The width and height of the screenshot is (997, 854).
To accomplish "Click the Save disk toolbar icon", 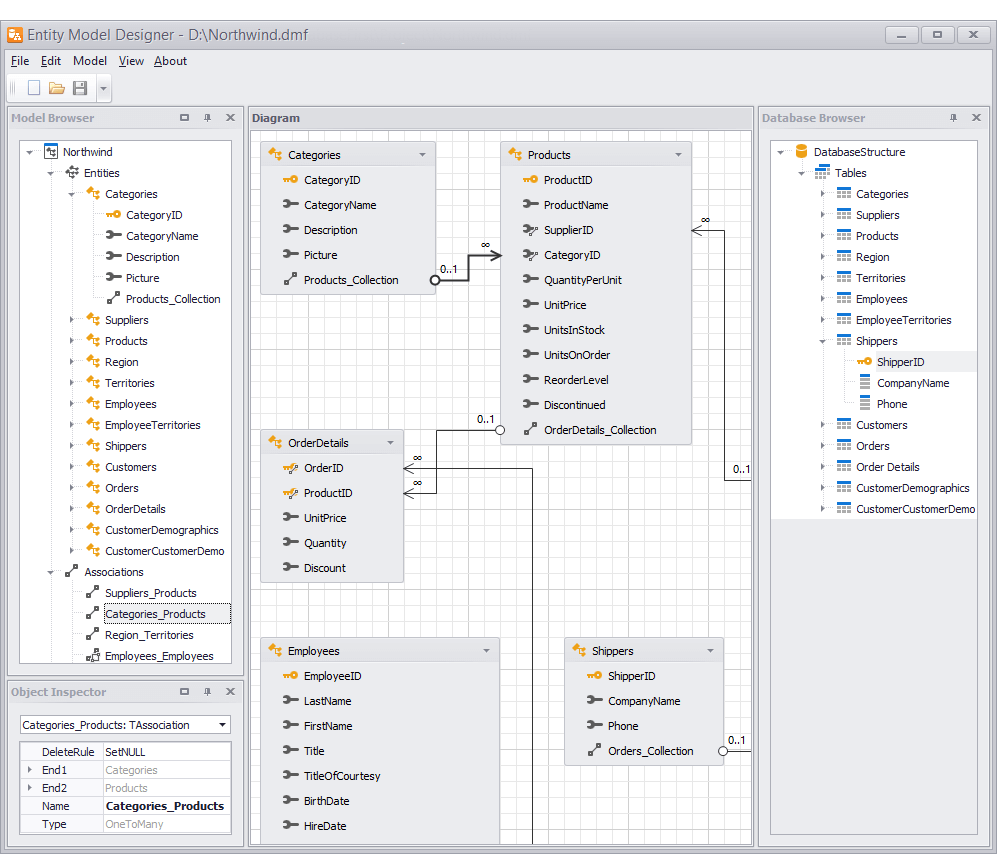I will 80,88.
